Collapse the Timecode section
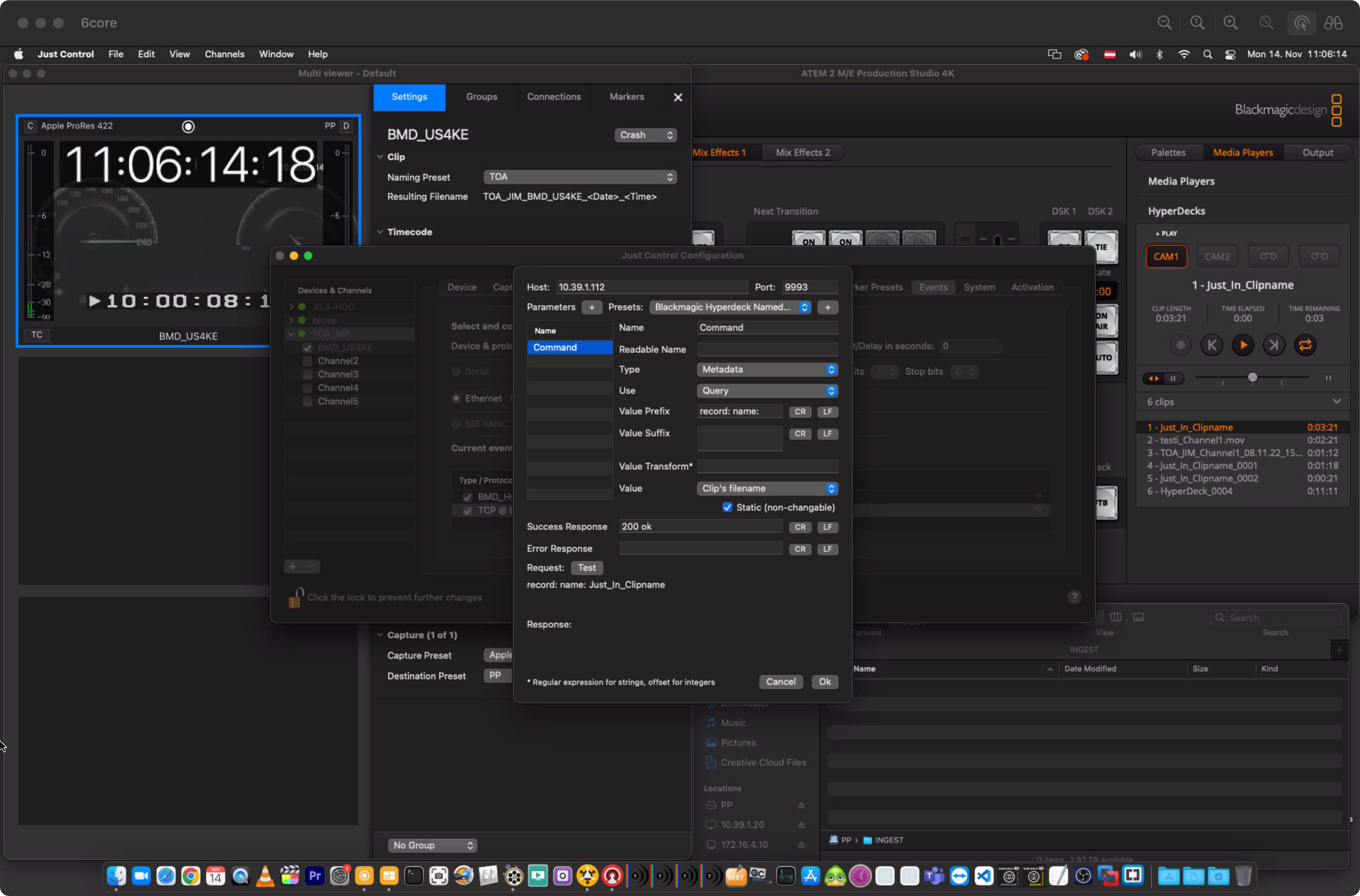 coord(380,232)
